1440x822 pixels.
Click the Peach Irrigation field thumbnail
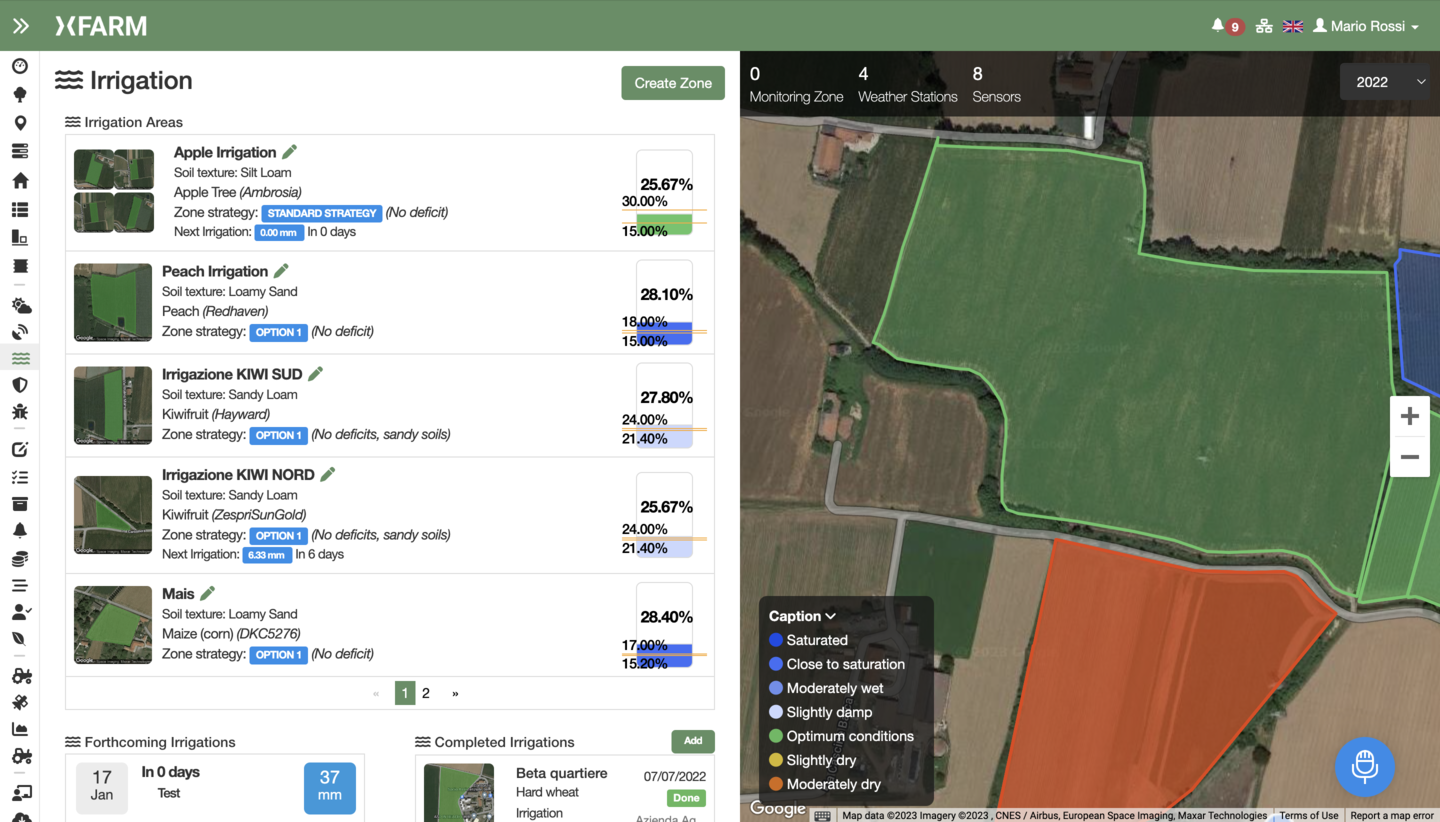click(113, 303)
